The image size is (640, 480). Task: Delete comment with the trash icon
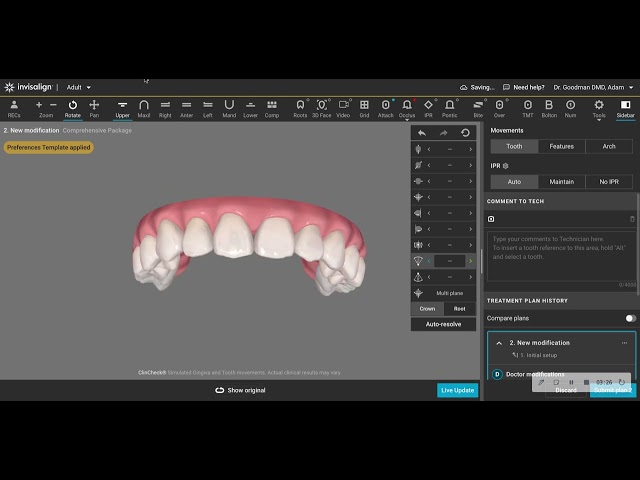point(632,219)
